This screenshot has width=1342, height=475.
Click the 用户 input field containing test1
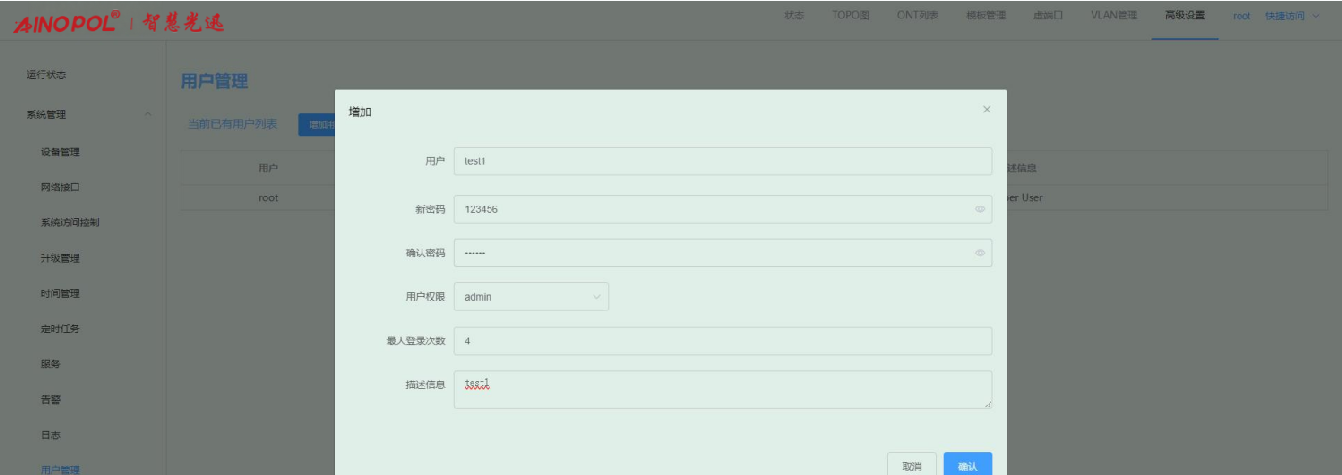722,161
